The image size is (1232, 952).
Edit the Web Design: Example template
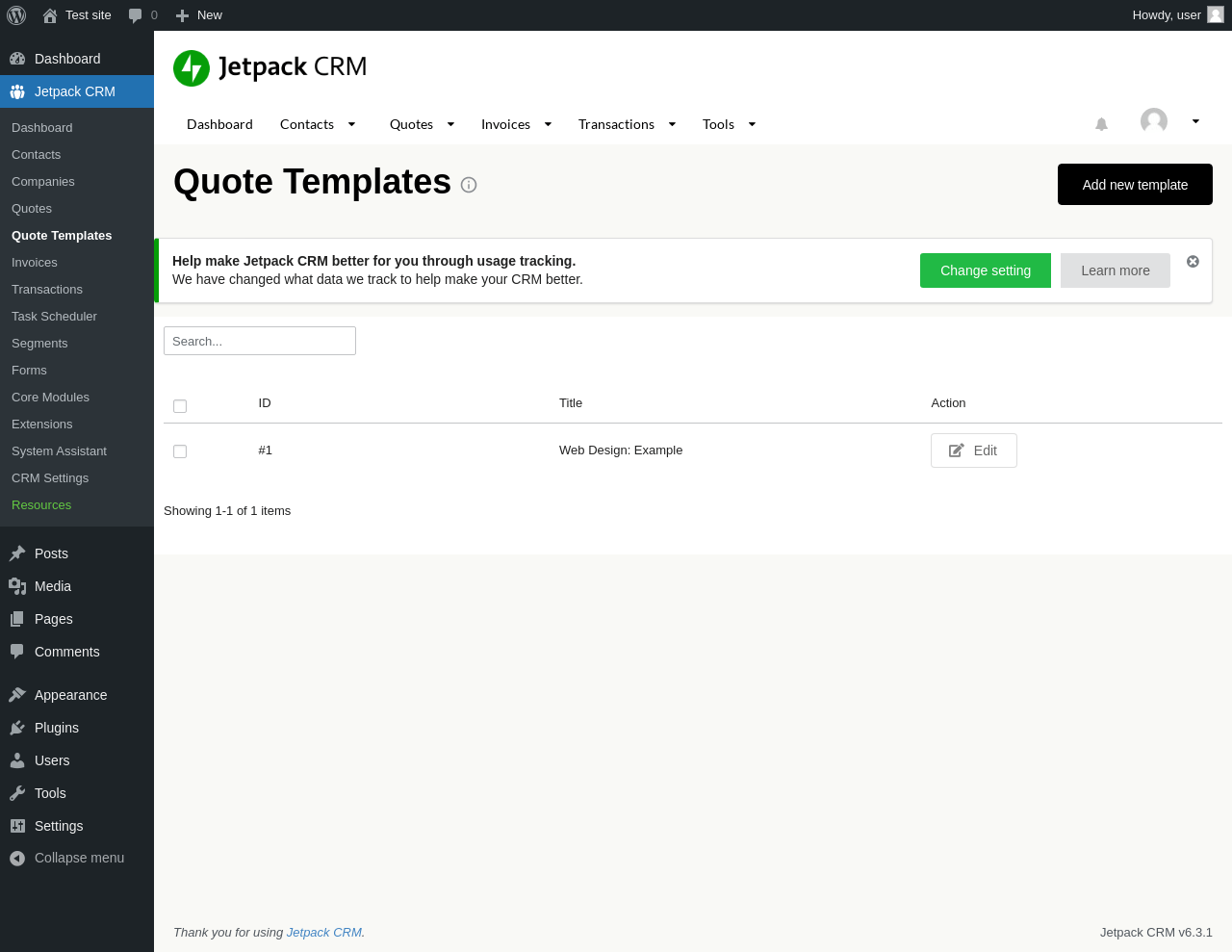974,450
